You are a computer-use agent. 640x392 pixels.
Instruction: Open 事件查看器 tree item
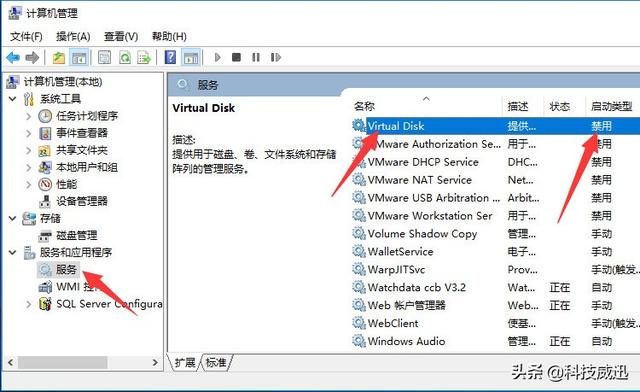pyautogui.click(x=82, y=133)
